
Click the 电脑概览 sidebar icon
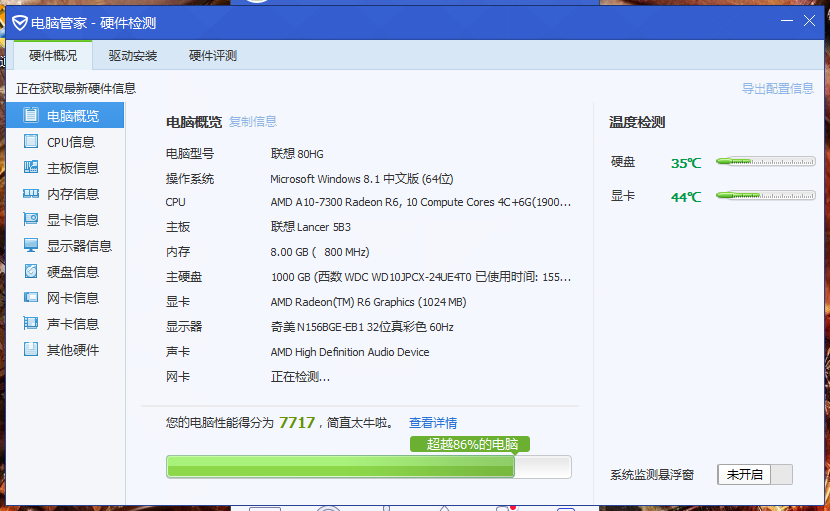(31, 115)
